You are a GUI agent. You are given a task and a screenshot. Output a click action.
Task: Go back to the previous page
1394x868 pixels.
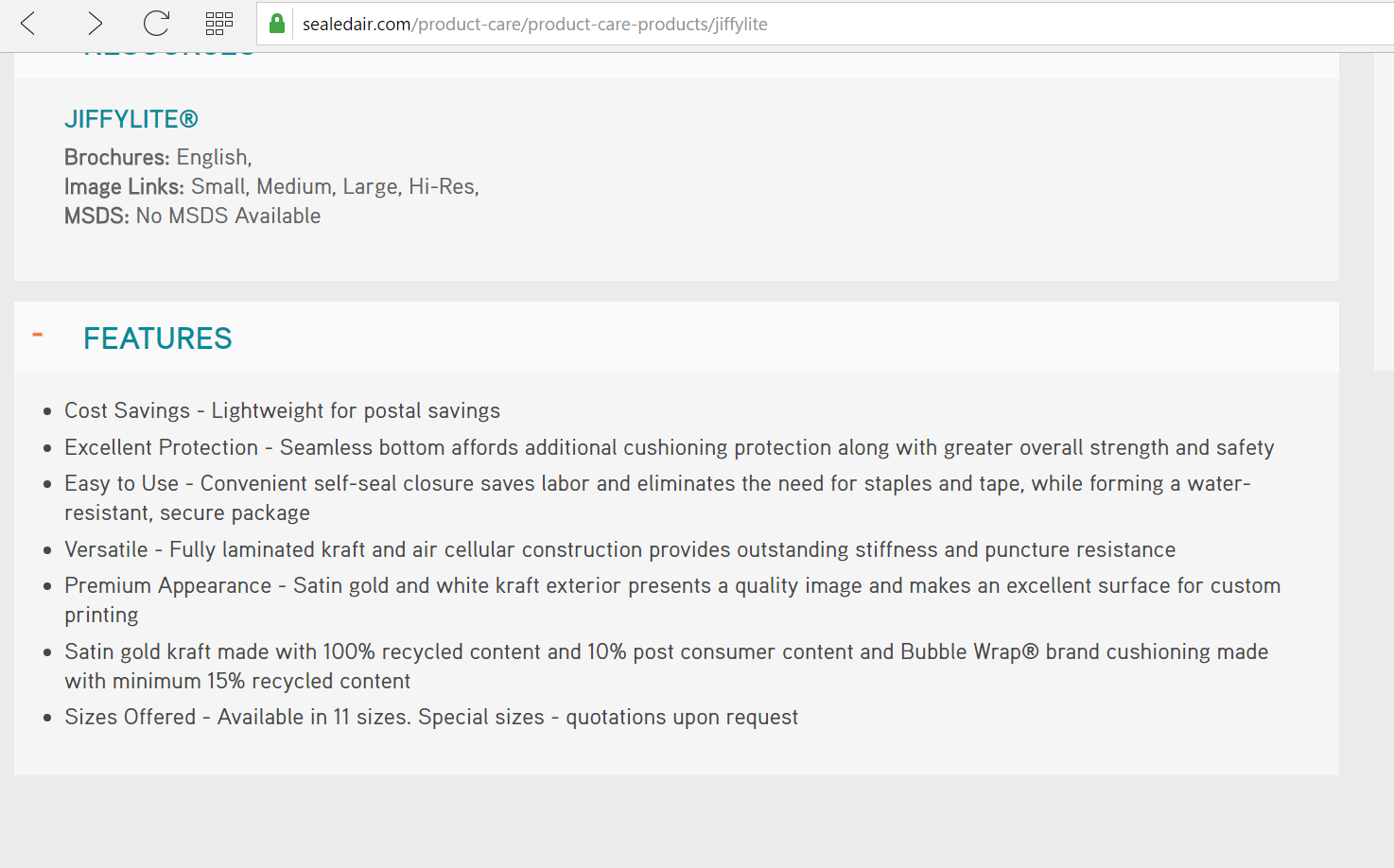click(28, 24)
